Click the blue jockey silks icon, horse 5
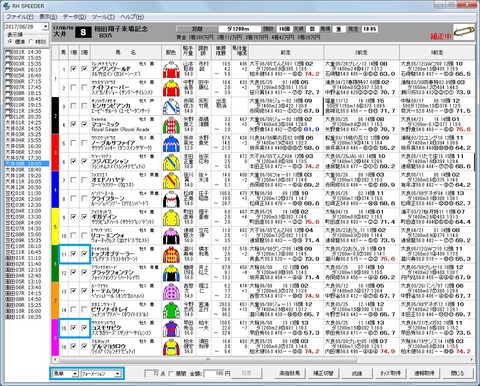The image size is (480, 386). [x=171, y=144]
